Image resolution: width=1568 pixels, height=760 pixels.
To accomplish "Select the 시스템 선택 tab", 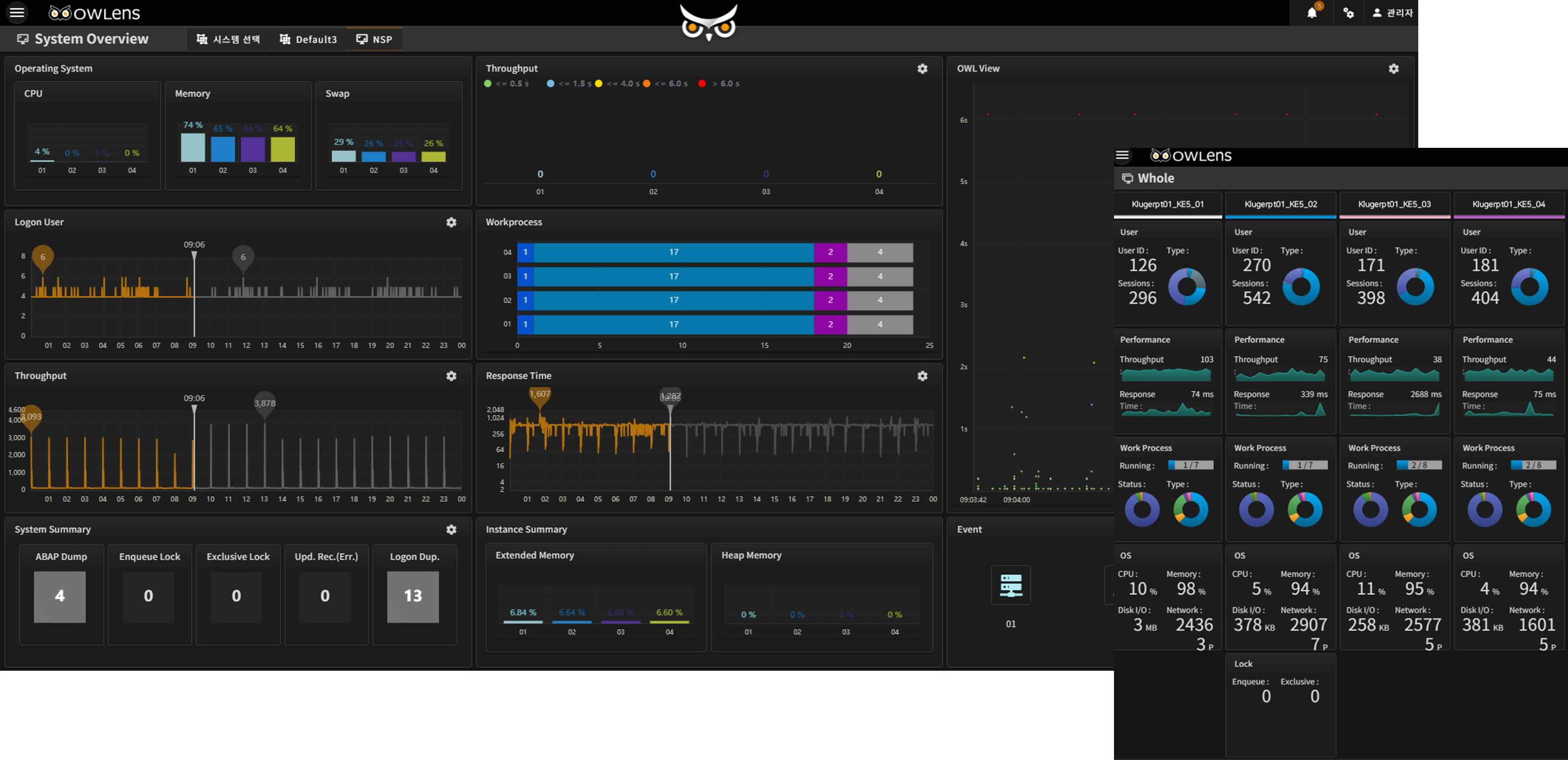I will 228,40.
